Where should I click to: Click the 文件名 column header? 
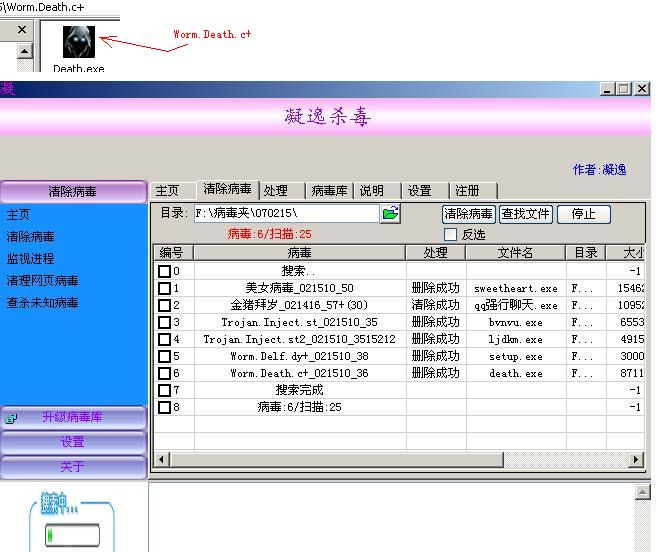point(516,253)
